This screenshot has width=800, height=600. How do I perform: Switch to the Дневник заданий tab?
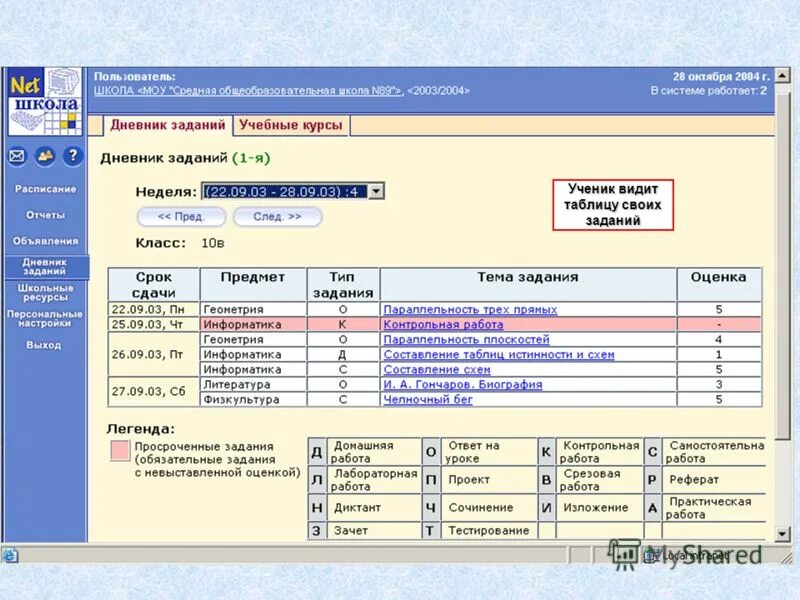pos(168,125)
